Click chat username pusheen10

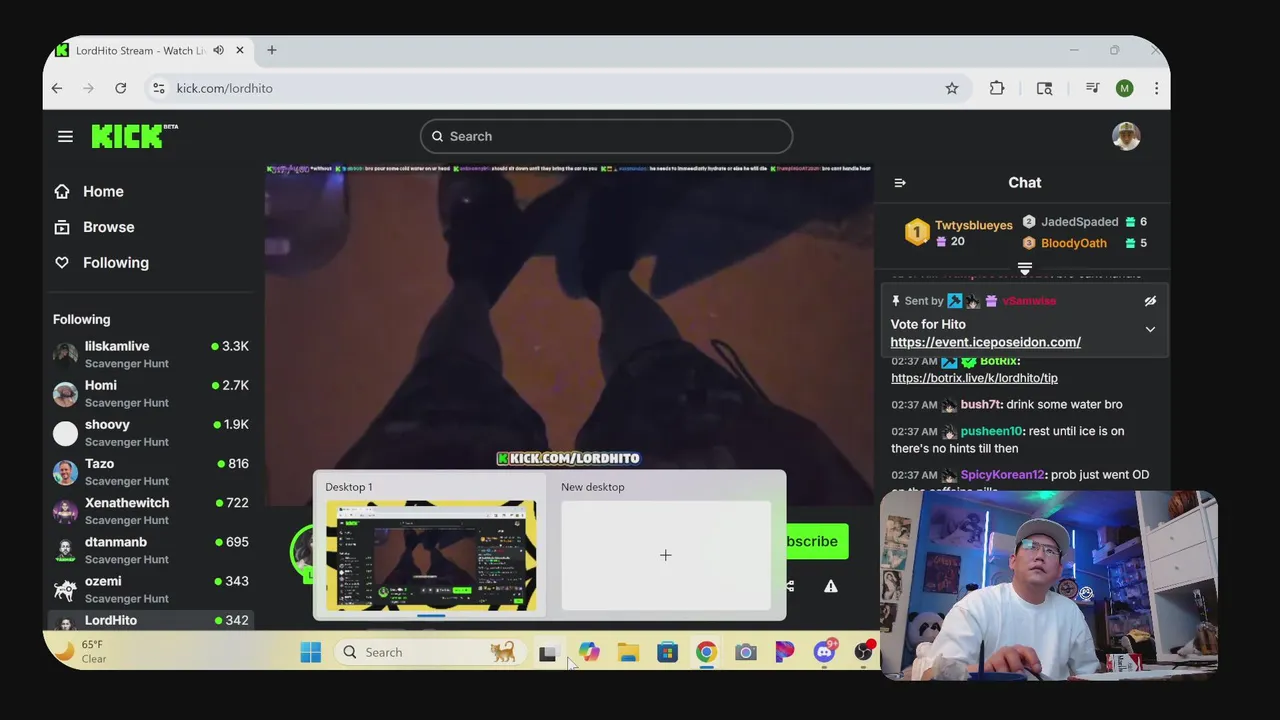[991, 431]
